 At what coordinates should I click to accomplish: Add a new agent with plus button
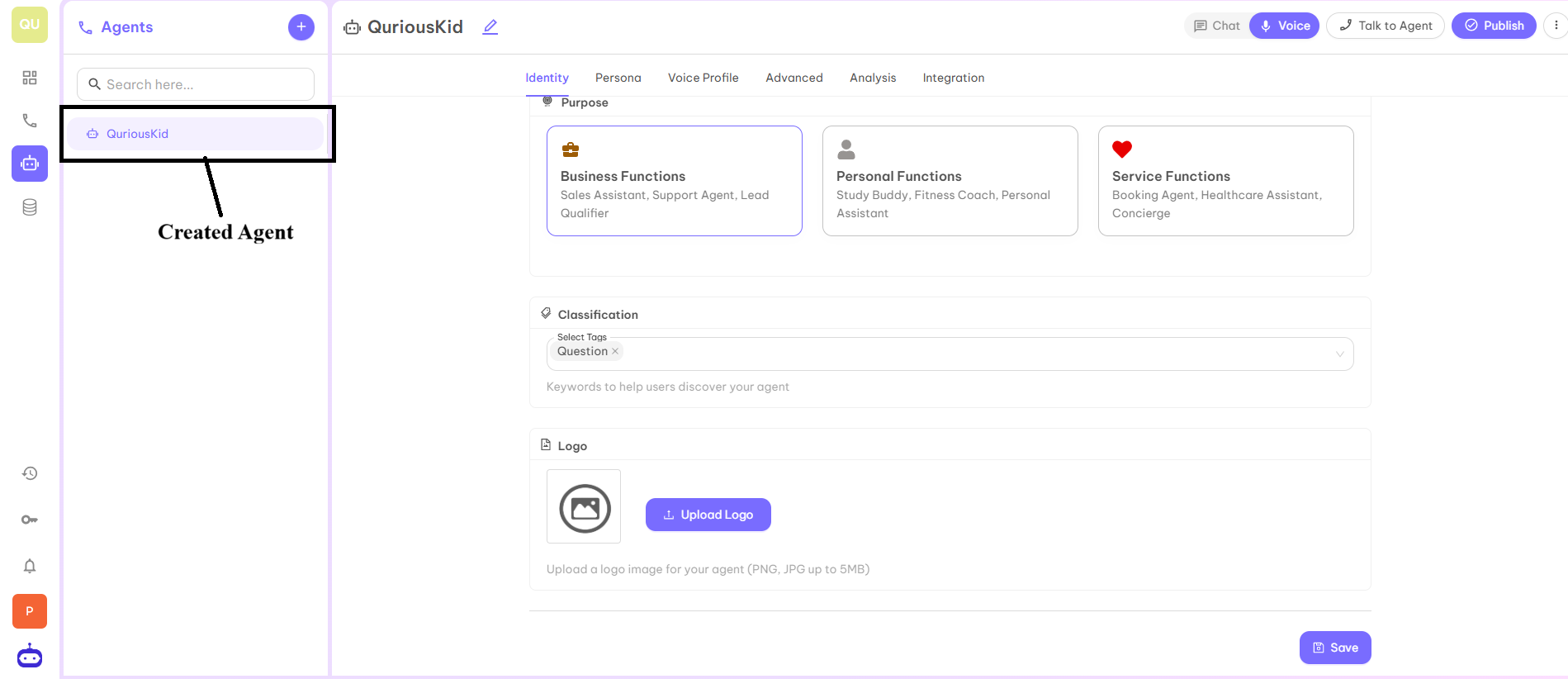pyautogui.click(x=301, y=27)
